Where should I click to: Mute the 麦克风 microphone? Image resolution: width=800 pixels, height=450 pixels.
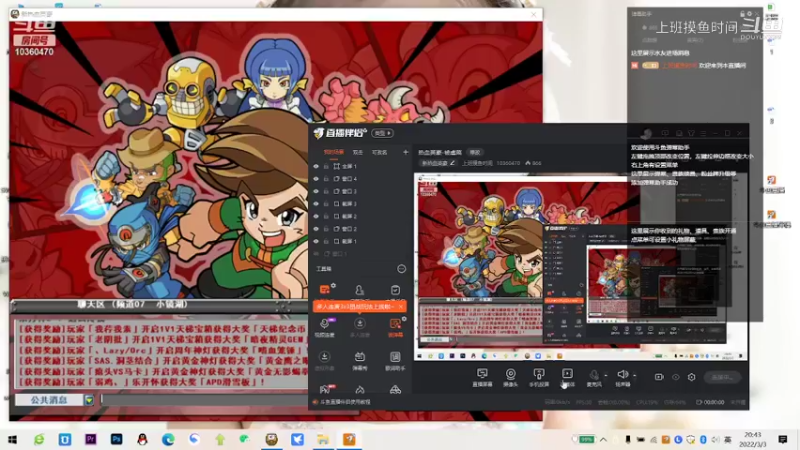tap(594, 378)
